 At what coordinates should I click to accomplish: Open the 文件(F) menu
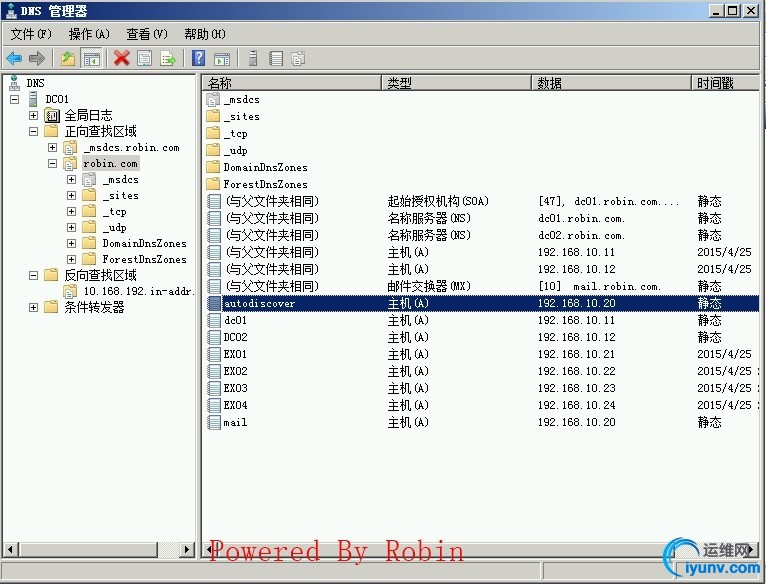tap(31, 34)
